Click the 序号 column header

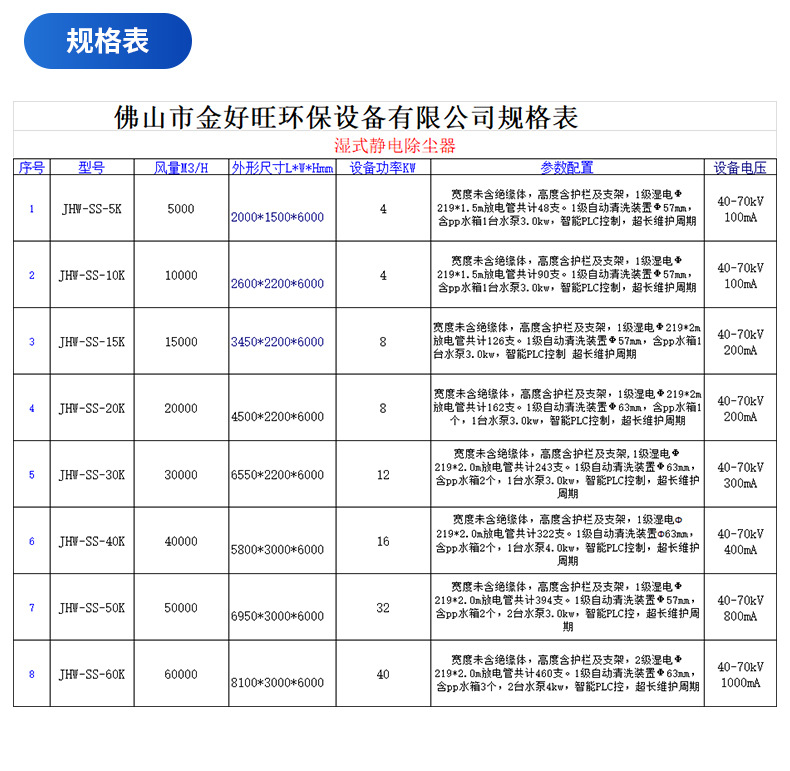coord(32,167)
